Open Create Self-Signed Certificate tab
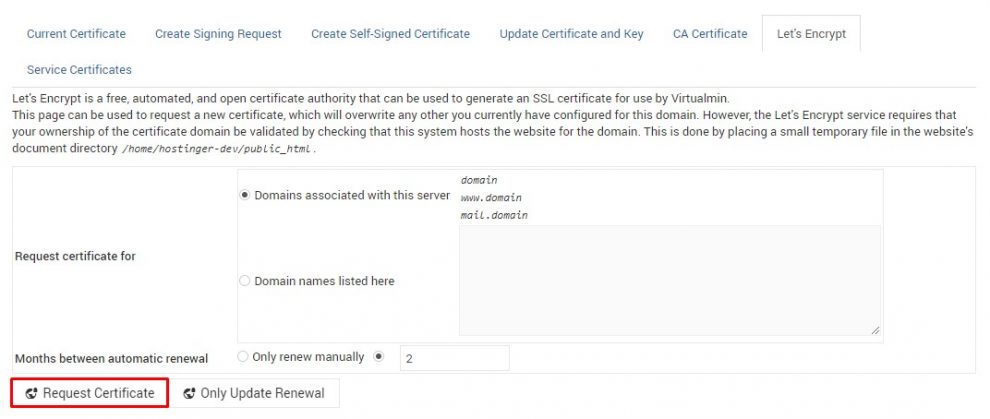Image resolution: width=990 pixels, height=419 pixels. pyautogui.click(x=390, y=34)
